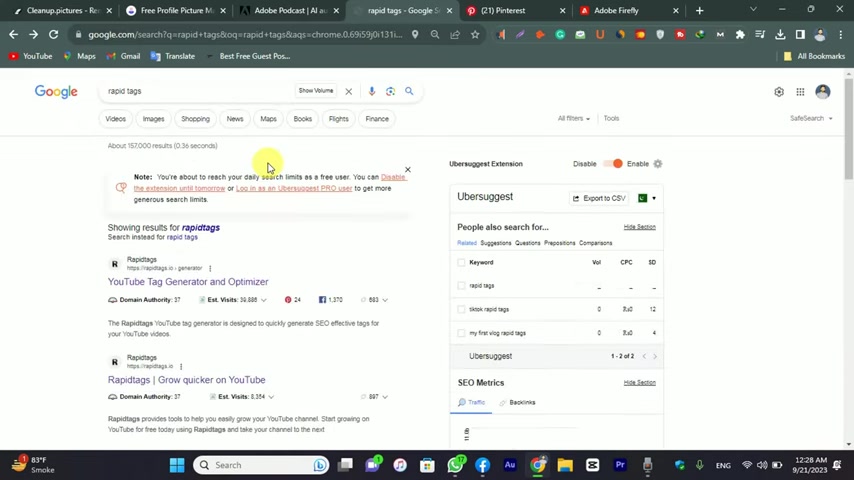
Task: Hide the People also search for section
Action: [x=639, y=227]
